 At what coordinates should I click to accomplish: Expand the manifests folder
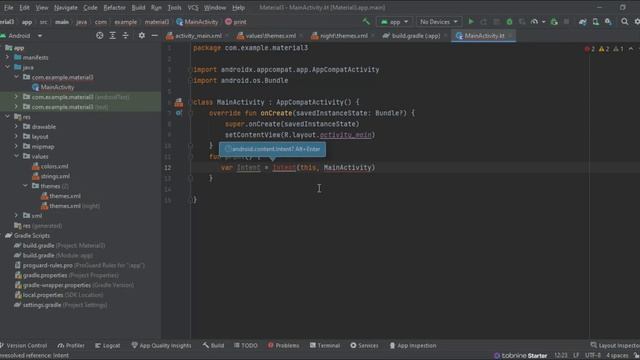tap(7, 58)
